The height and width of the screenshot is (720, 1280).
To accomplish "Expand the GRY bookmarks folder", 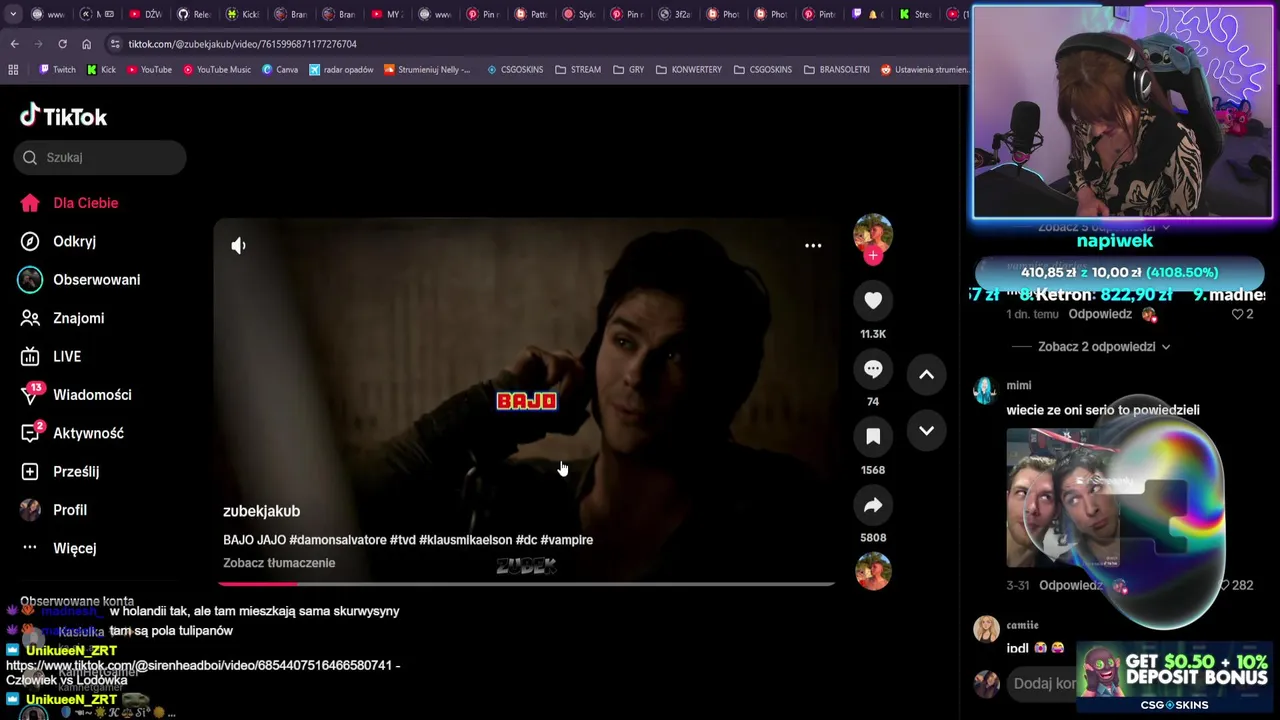I will (629, 70).
